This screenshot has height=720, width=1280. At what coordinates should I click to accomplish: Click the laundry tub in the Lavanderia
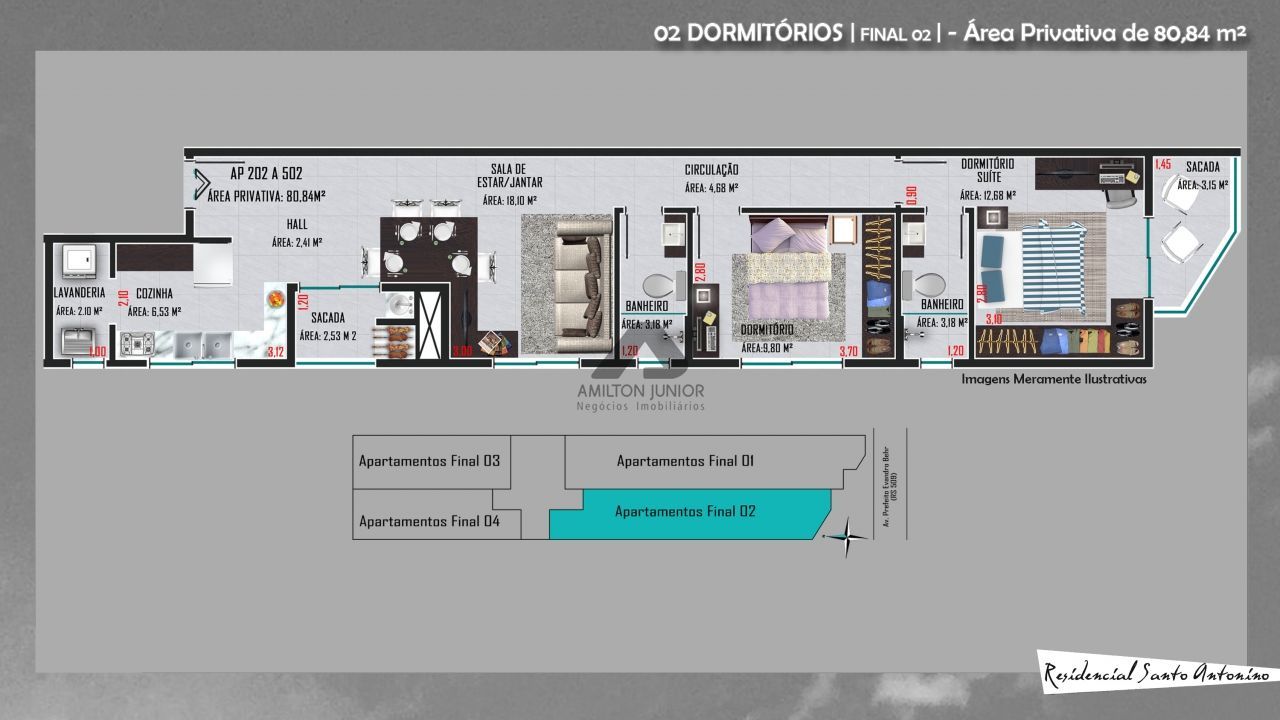(x=76, y=342)
